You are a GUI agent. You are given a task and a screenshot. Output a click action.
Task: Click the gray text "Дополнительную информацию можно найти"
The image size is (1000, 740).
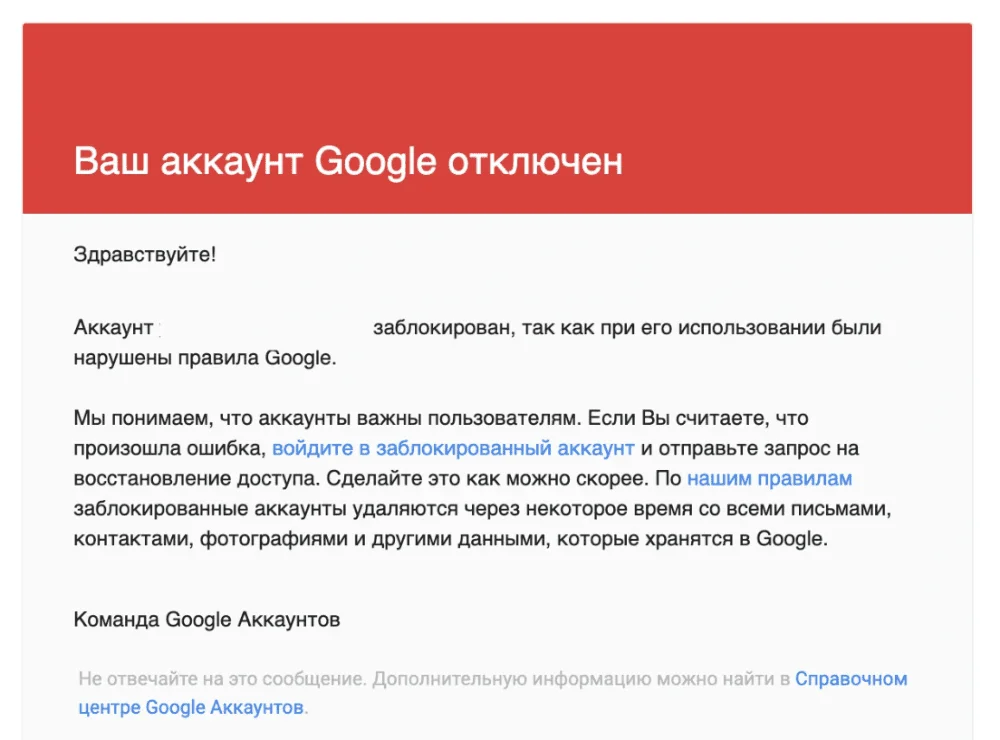574,680
